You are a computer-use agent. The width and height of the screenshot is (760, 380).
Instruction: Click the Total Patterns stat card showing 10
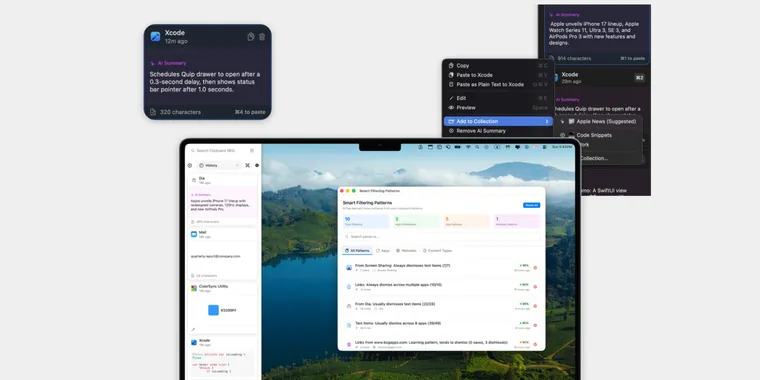366,222
